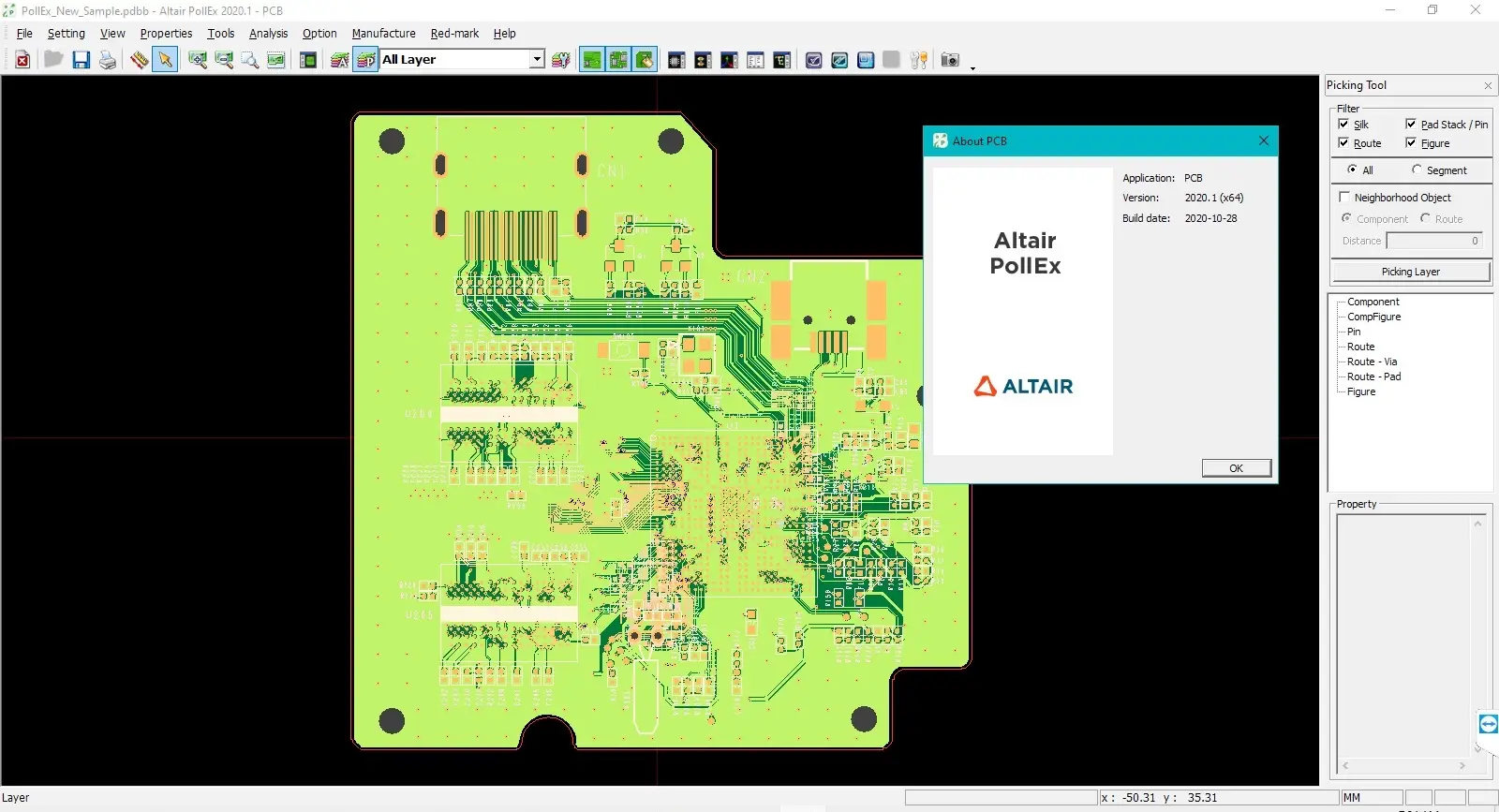
Task: Open the Red-mark menu
Action: pyautogui.click(x=454, y=33)
